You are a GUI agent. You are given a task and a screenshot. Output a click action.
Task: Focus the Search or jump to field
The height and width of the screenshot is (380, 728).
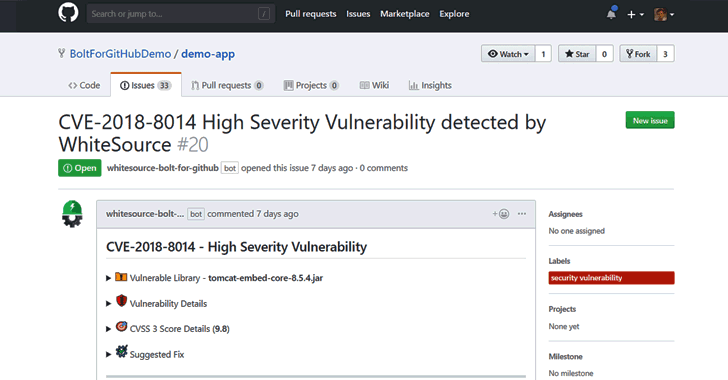tap(181, 14)
